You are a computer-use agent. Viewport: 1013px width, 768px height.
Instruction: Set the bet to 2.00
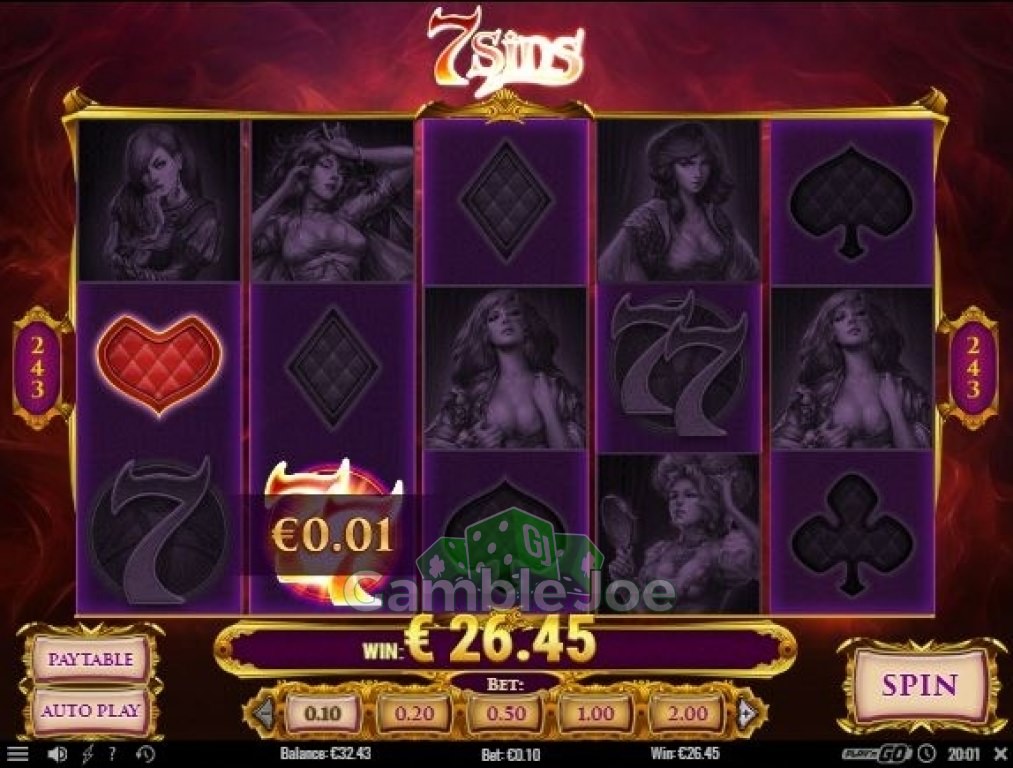coord(687,714)
